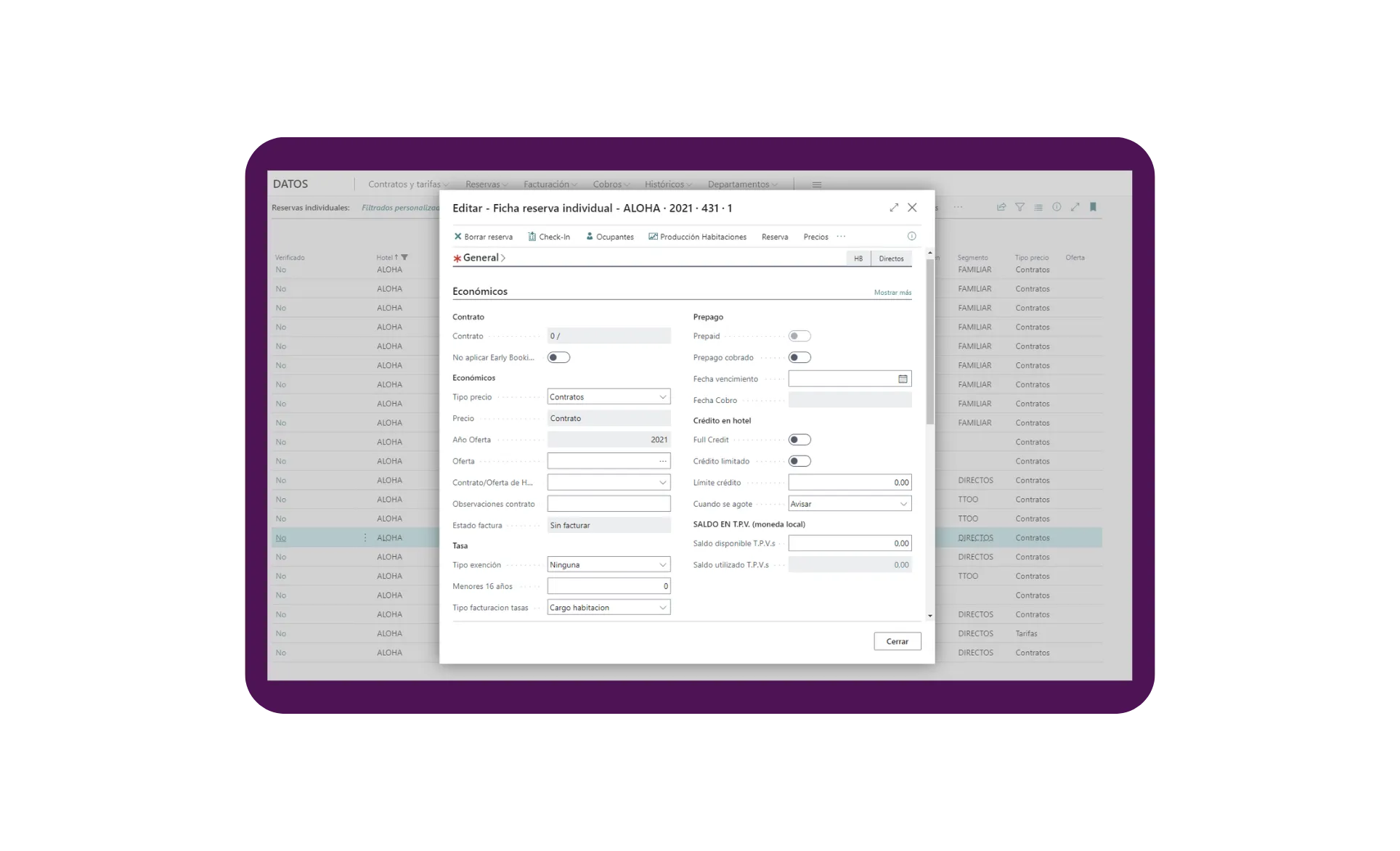Open the Precios menu in dialog
The width and height of the screenshot is (1400, 851).
(815, 237)
